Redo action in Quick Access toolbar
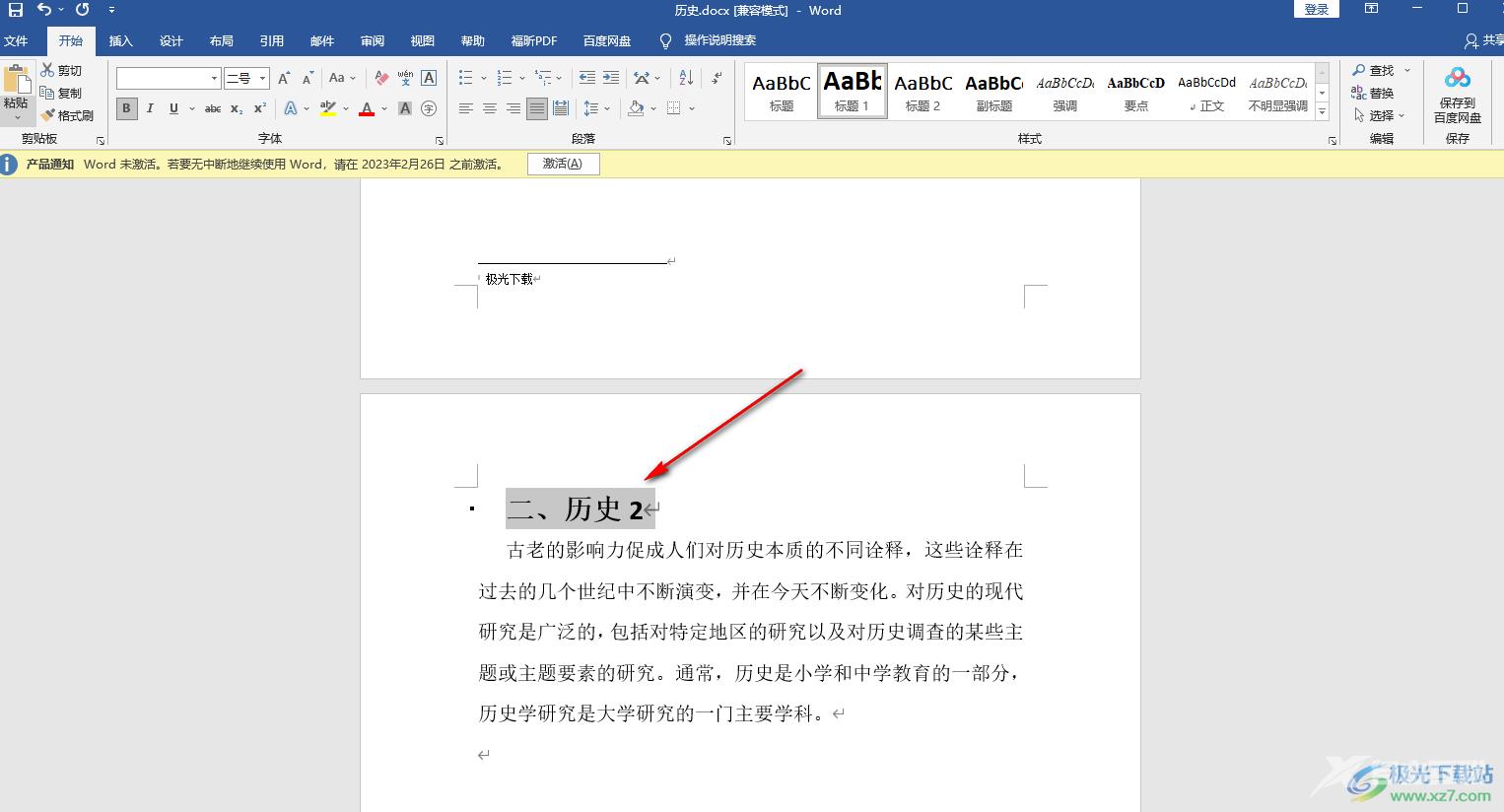Screen dimensions: 1504x812 (x=83, y=10)
